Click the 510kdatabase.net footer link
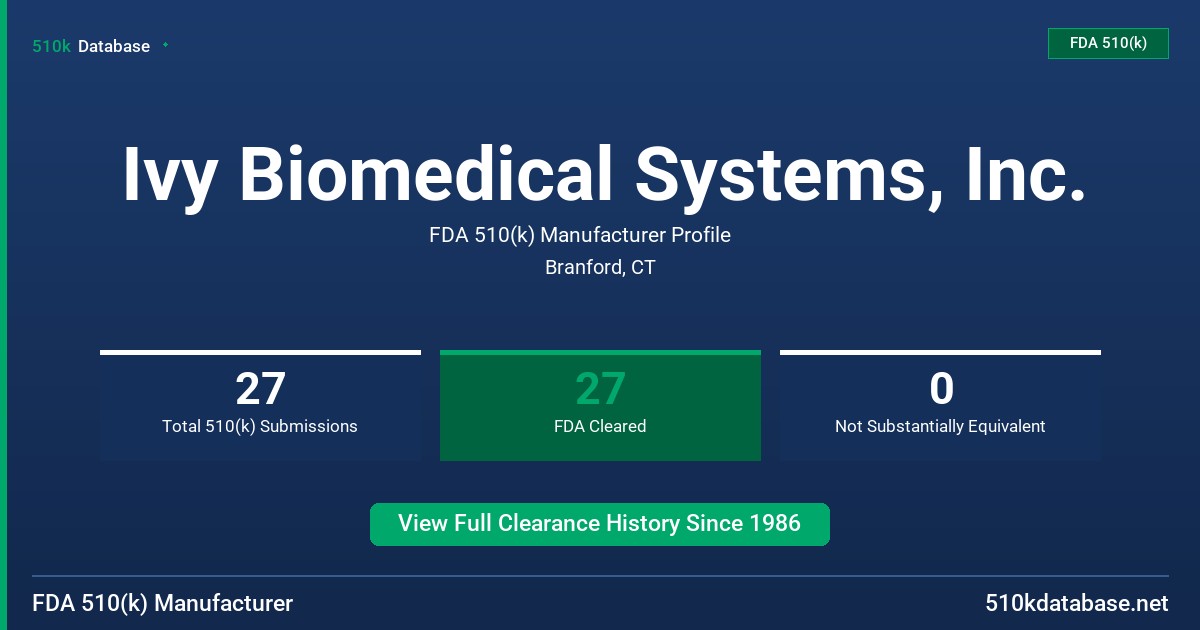The height and width of the screenshot is (630, 1200). [1076, 603]
